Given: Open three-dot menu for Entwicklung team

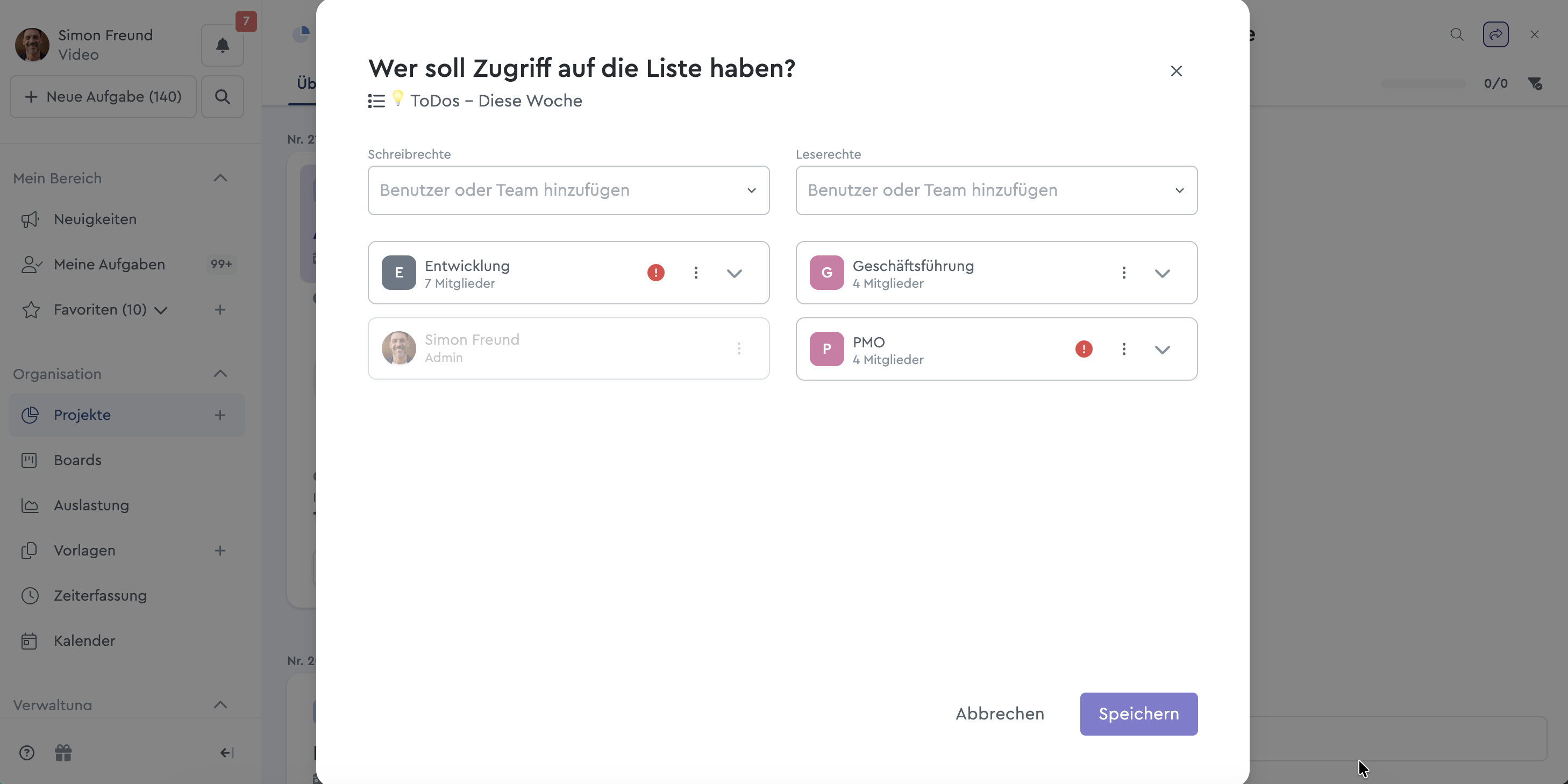Looking at the screenshot, I should 696,273.
